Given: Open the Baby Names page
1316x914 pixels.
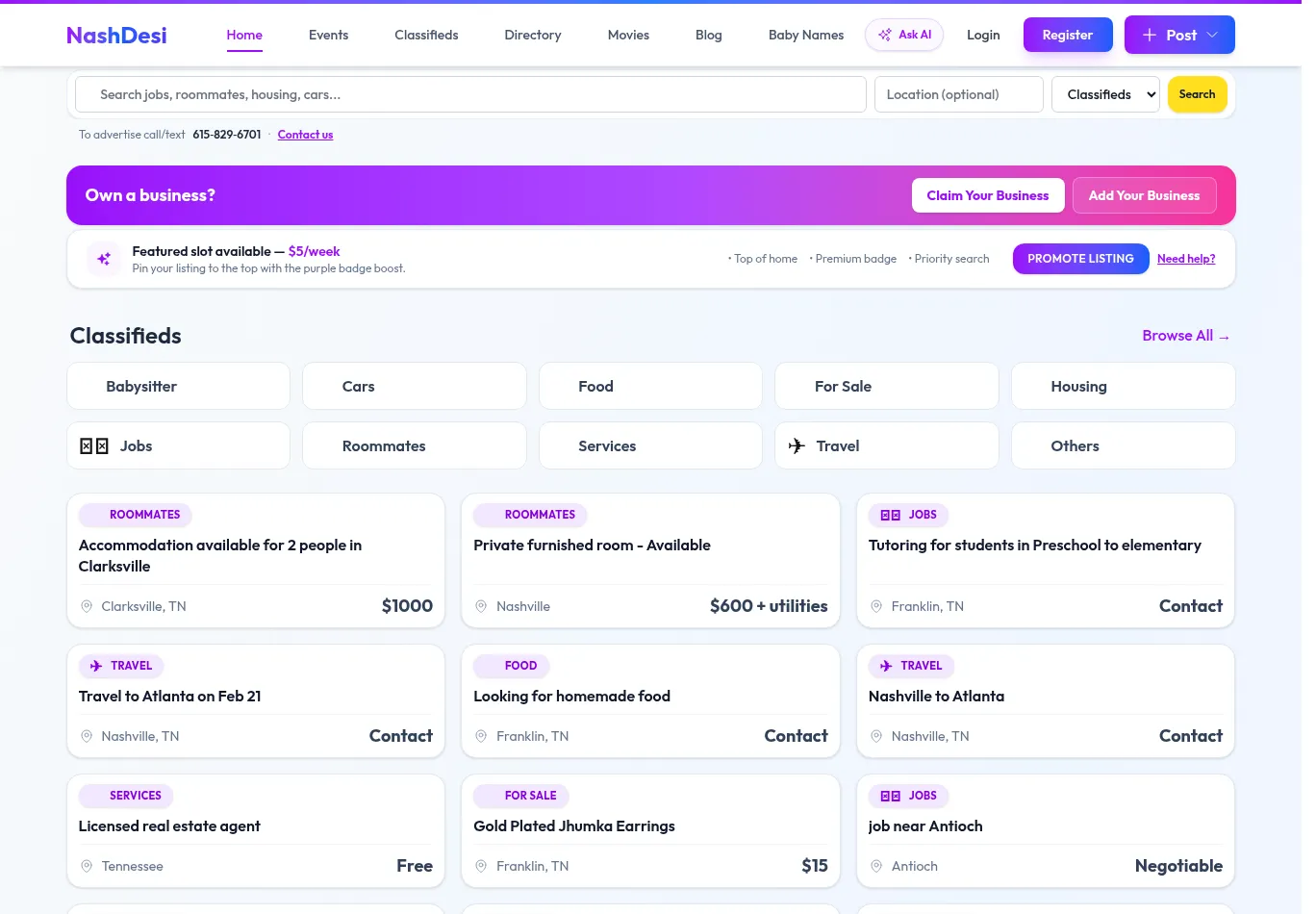Looking at the screenshot, I should point(806,35).
